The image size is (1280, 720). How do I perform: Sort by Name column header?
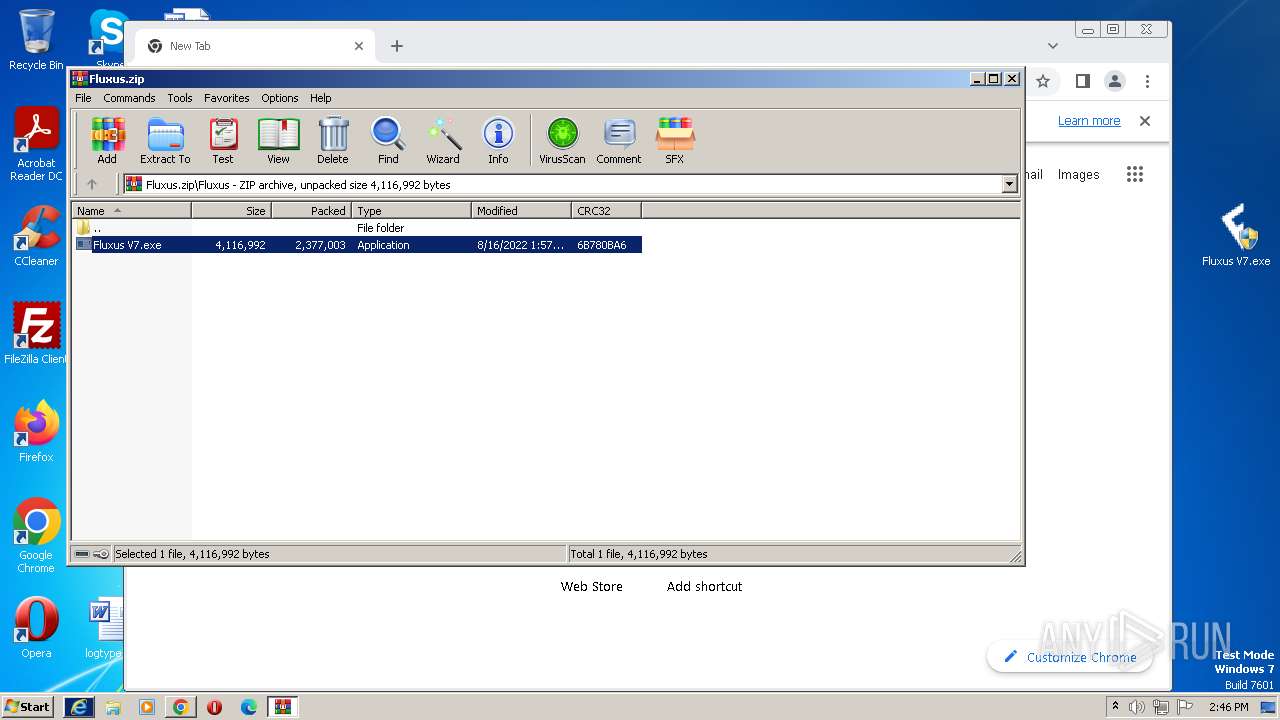click(x=131, y=211)
